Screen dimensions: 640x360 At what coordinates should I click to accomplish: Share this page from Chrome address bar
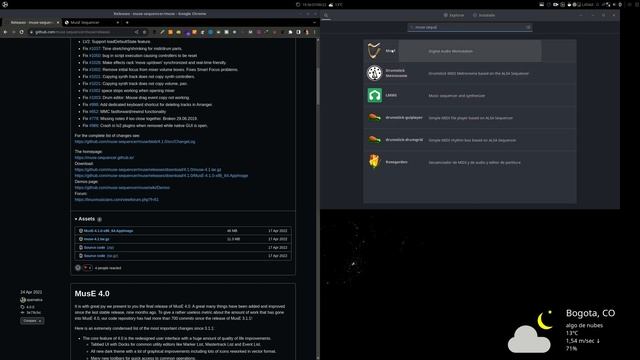[x=136, y=32]
